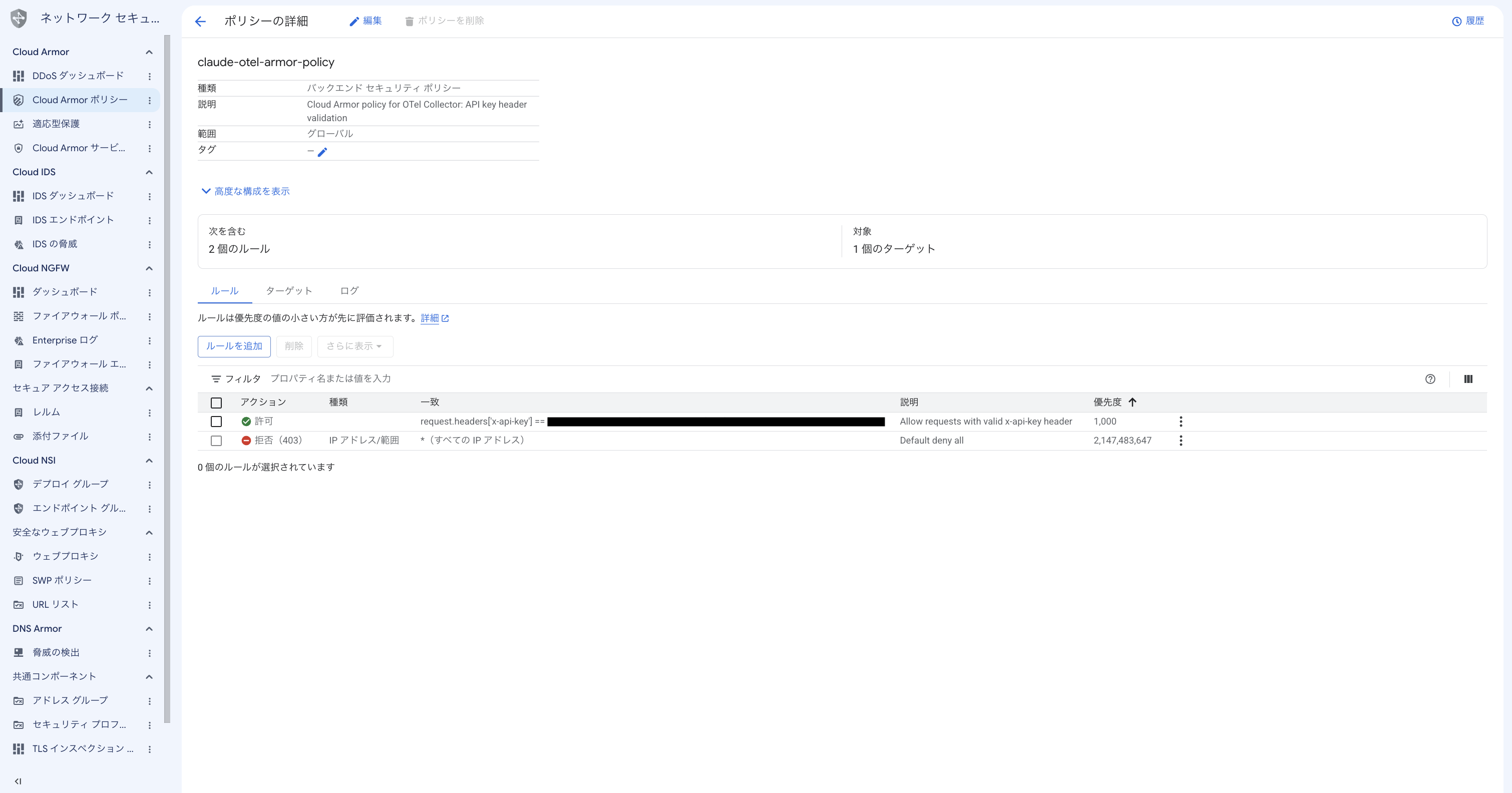1512x793 pixels.
Task: Click the 添付ファイル link icon
Action: coord(19,437)
